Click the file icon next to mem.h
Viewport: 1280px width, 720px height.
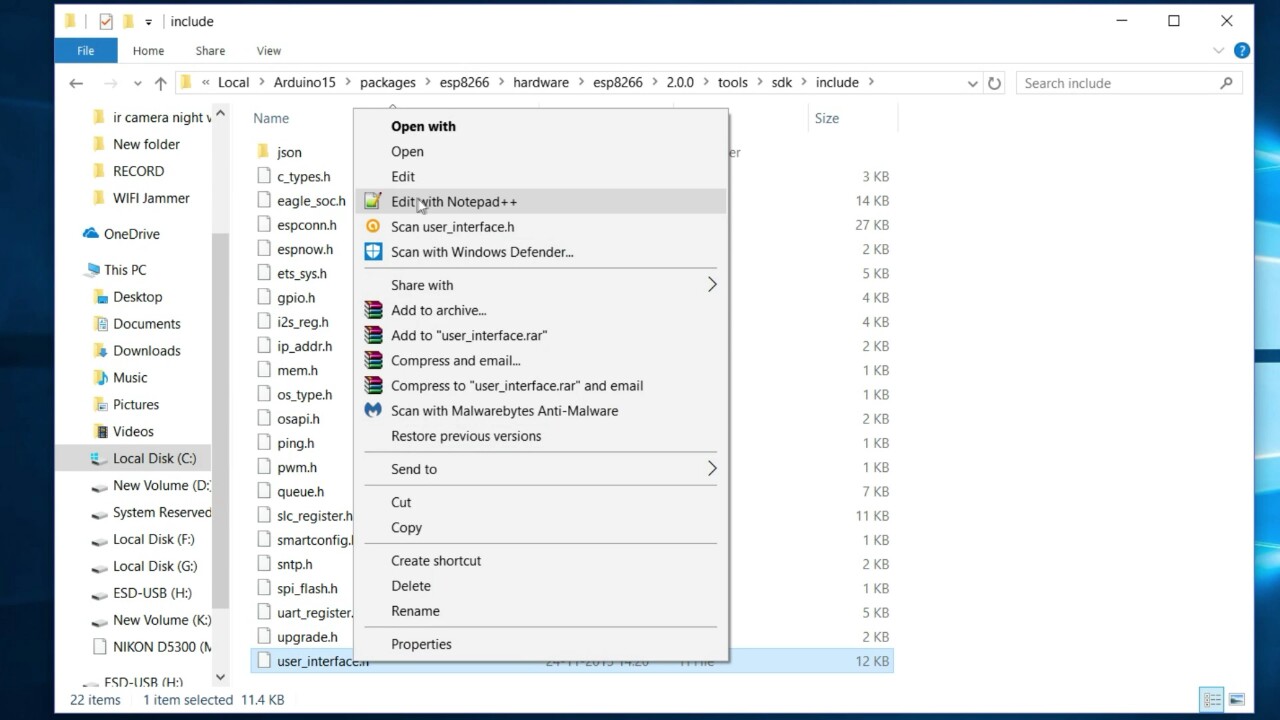[264, 370]
